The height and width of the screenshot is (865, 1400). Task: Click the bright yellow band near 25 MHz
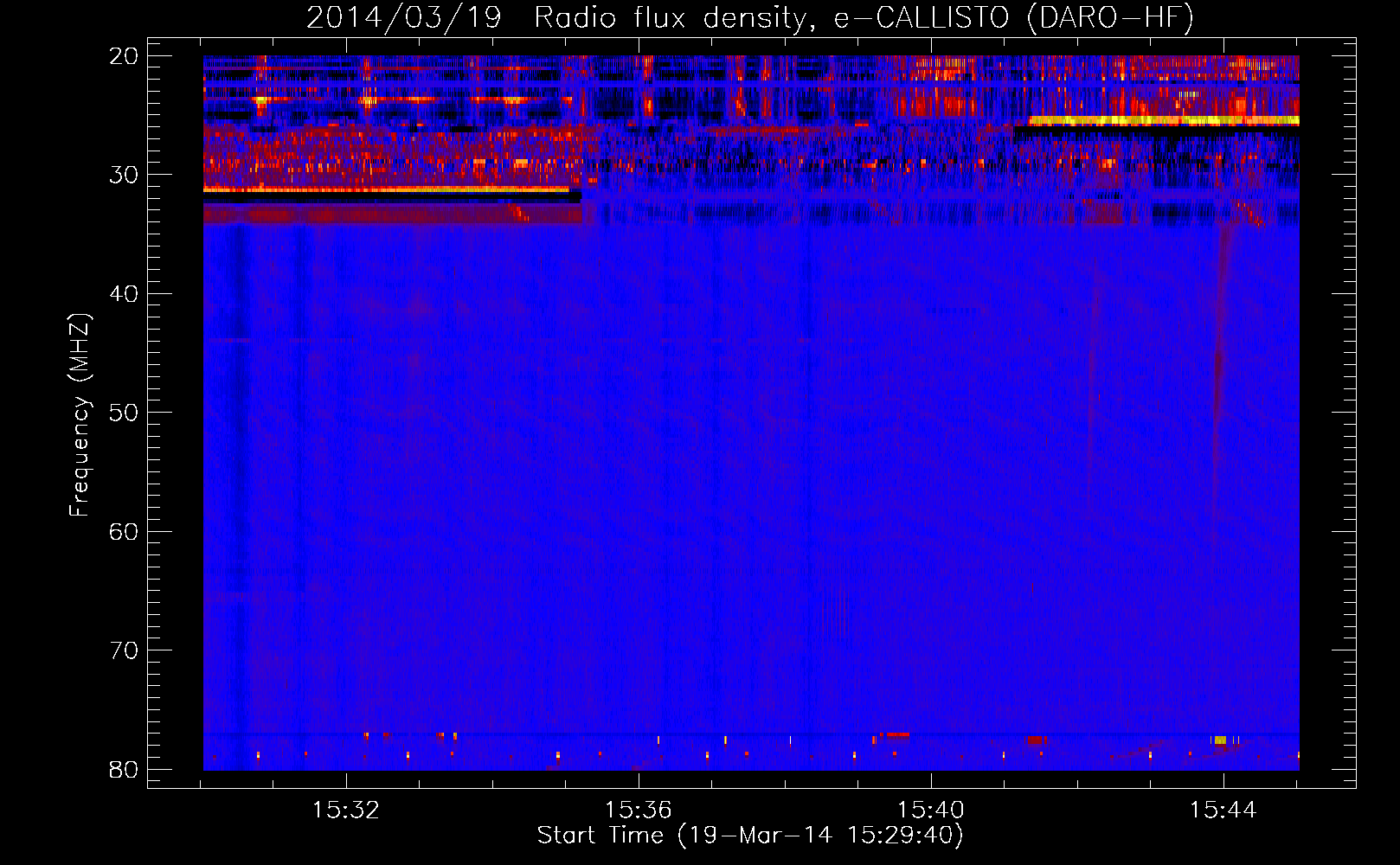pos(1164,120)
